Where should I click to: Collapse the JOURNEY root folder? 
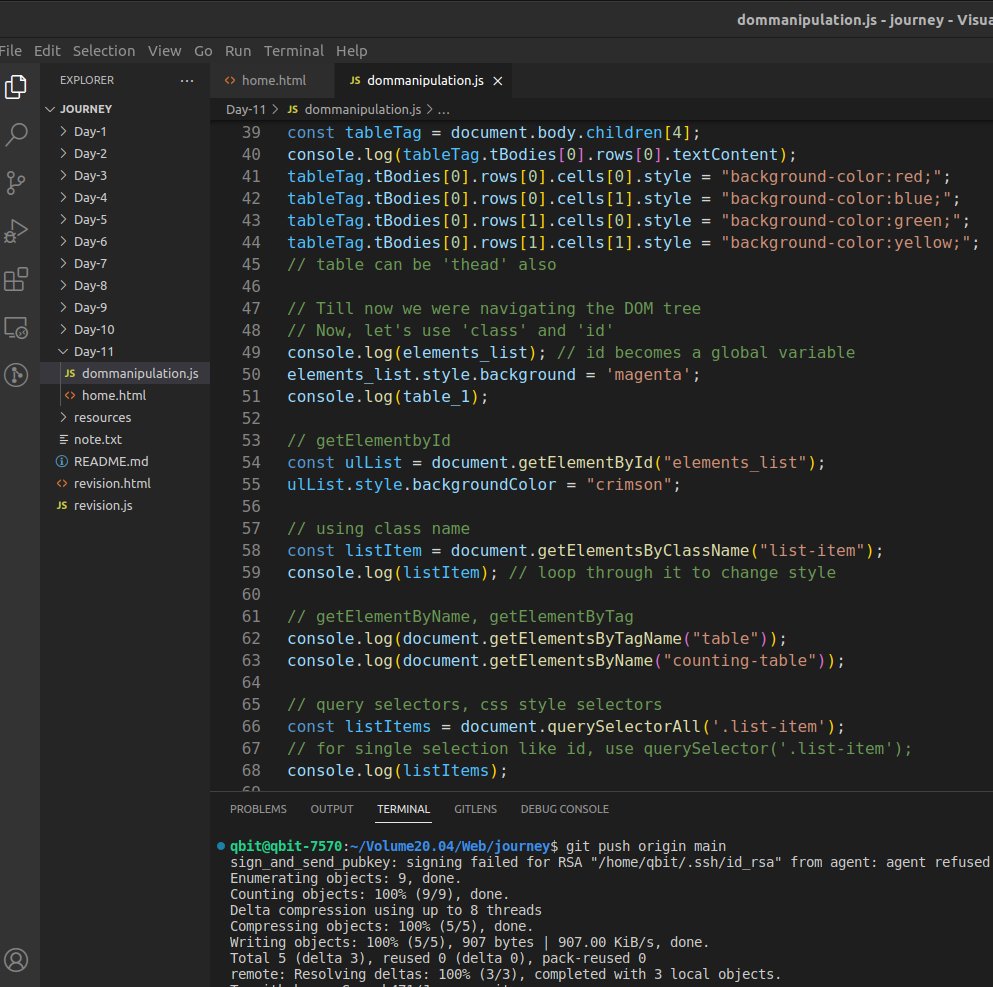click(x=49, y=109)
